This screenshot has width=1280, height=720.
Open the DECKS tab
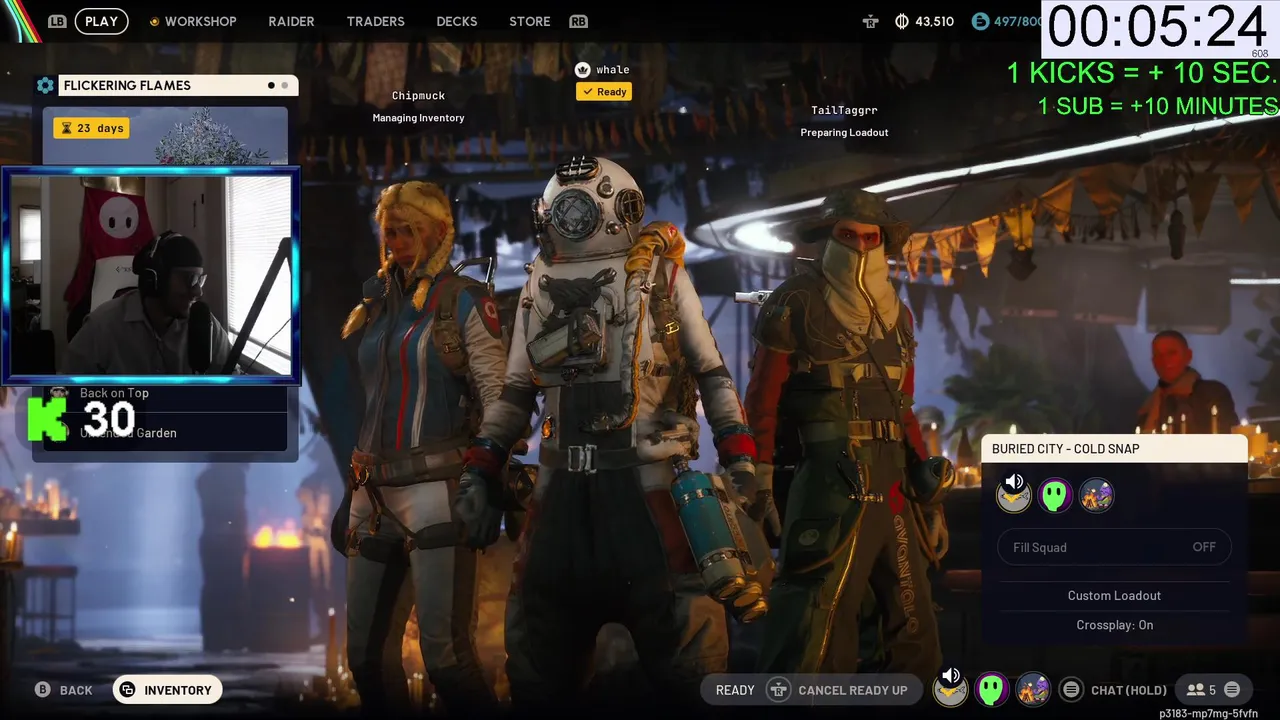[457, 21]
